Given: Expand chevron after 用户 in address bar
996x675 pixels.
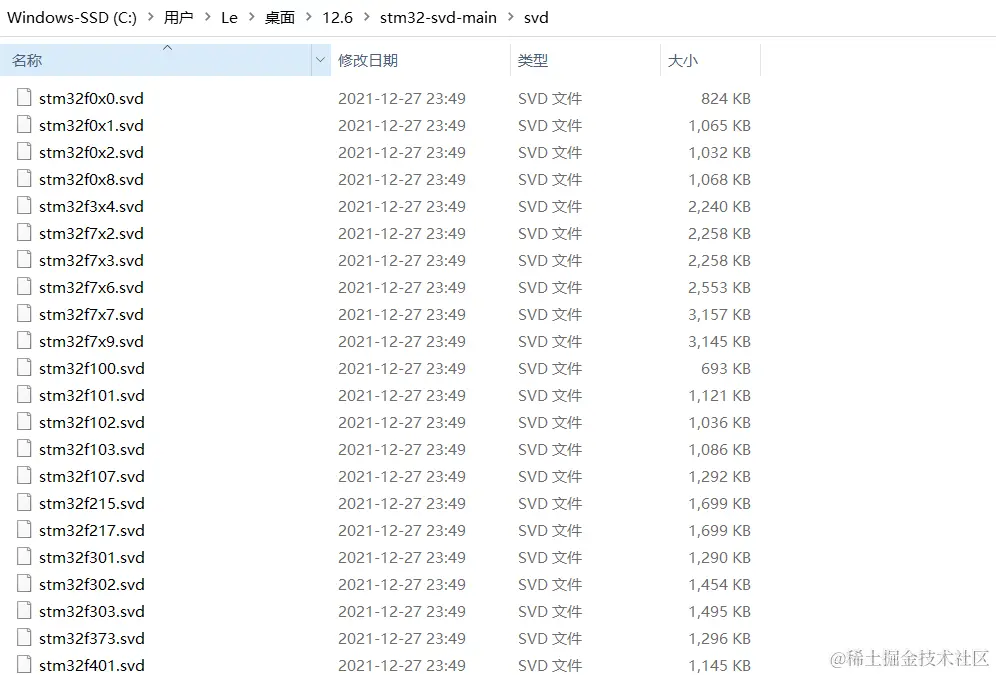Looking at the screenshot, I should click(x=208, y=17).
